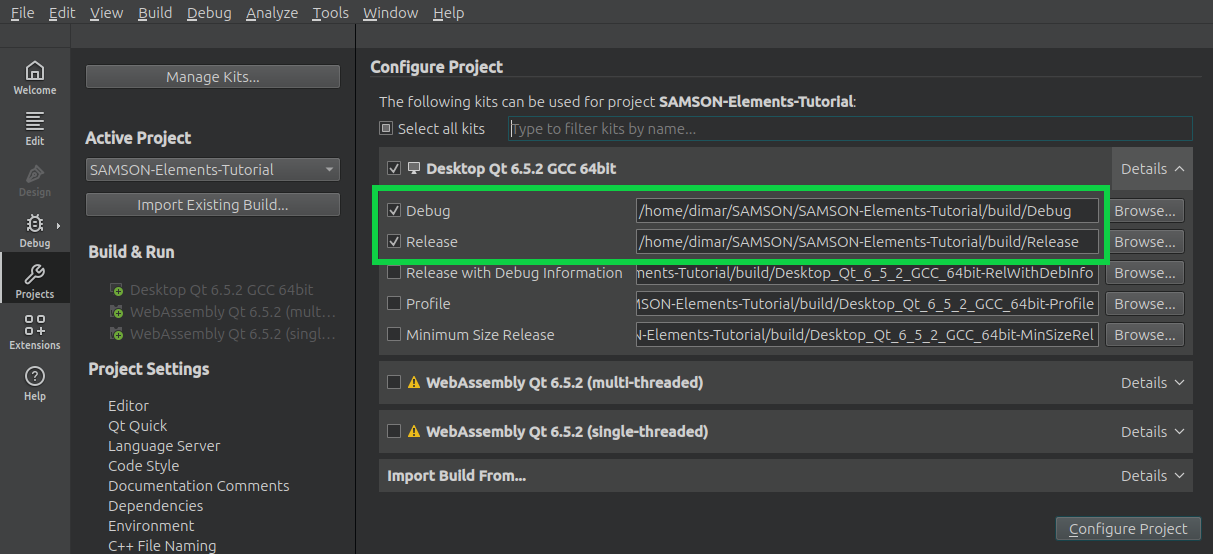Open the Edit menu
Viewport: 1213px width, 554px height.
point(62,13)
